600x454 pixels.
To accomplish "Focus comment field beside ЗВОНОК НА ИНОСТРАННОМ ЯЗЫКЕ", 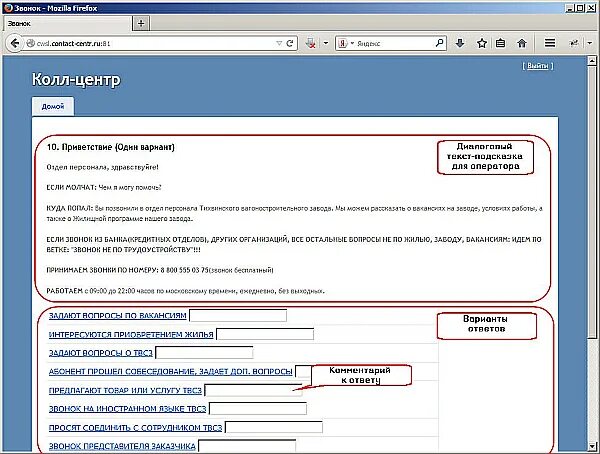I will [258, 408].
